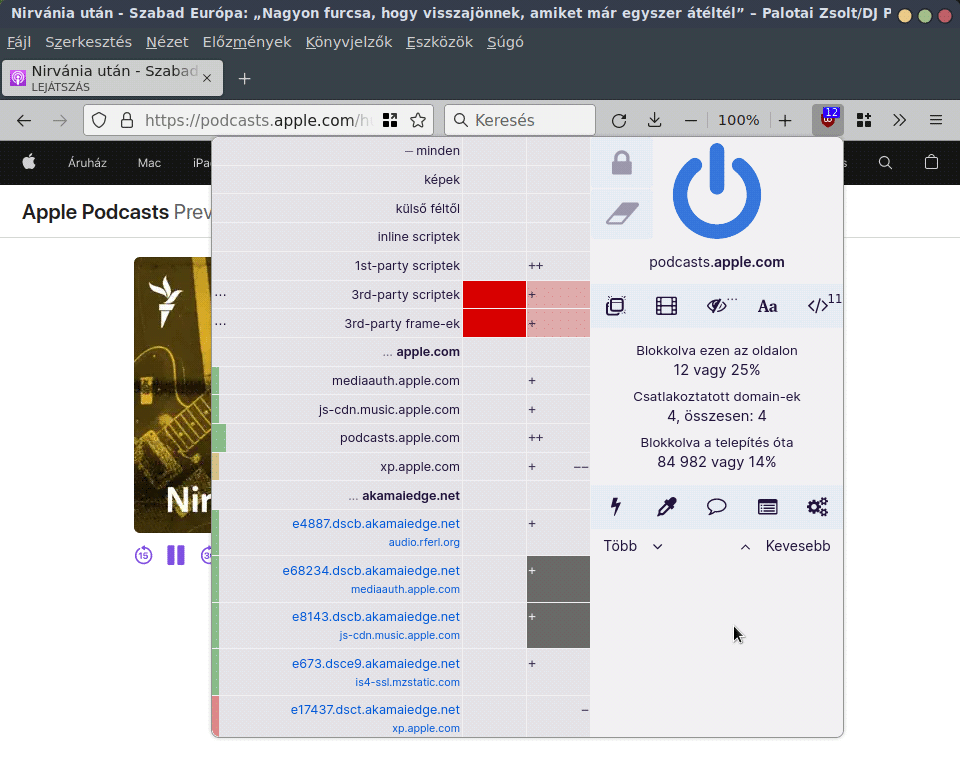This screenshot has width=960, height=775.
Task: Click the Keresés search field
Action: pos(520,120)
